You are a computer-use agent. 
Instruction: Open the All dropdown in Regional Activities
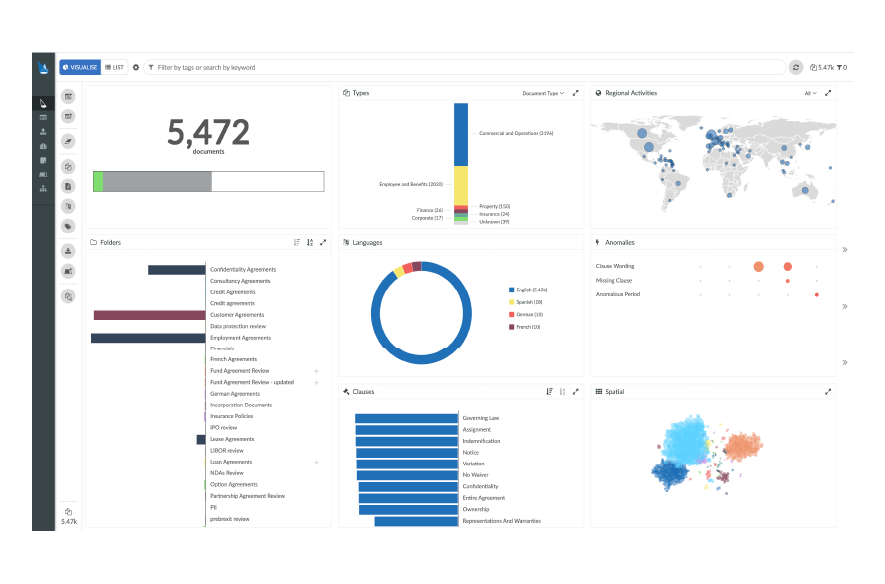[x=810, y=93]
